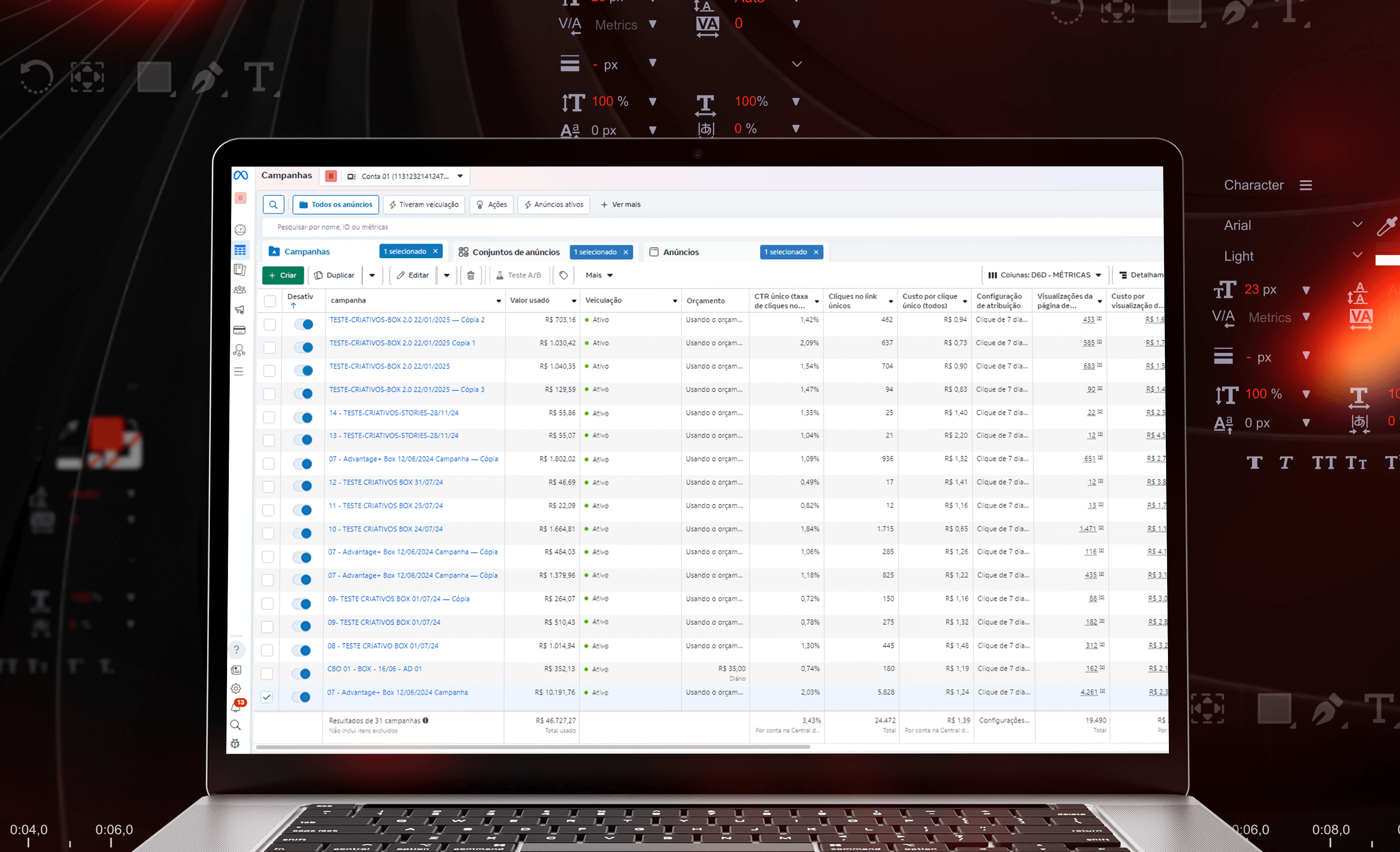Image resolution: width=1400 pixels, height=852 pixels.
Task: Open the settings gear in left sidebar
Action: [x=236, y=688]
